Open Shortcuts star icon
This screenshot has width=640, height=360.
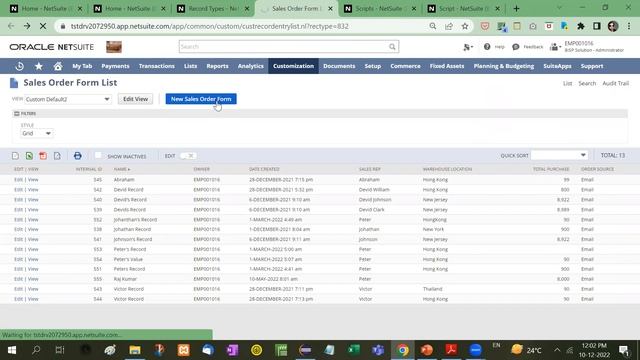(39, 66)
